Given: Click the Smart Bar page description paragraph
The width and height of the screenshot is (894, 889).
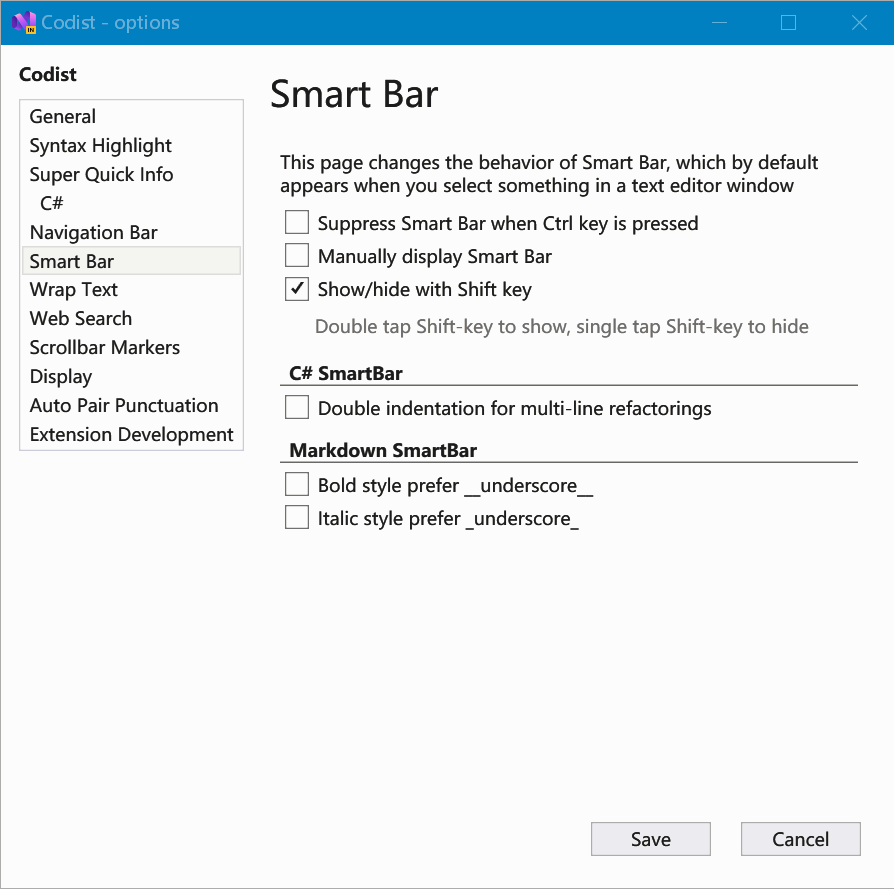Looking at the screenshot, I should click(x=549, y=174).
